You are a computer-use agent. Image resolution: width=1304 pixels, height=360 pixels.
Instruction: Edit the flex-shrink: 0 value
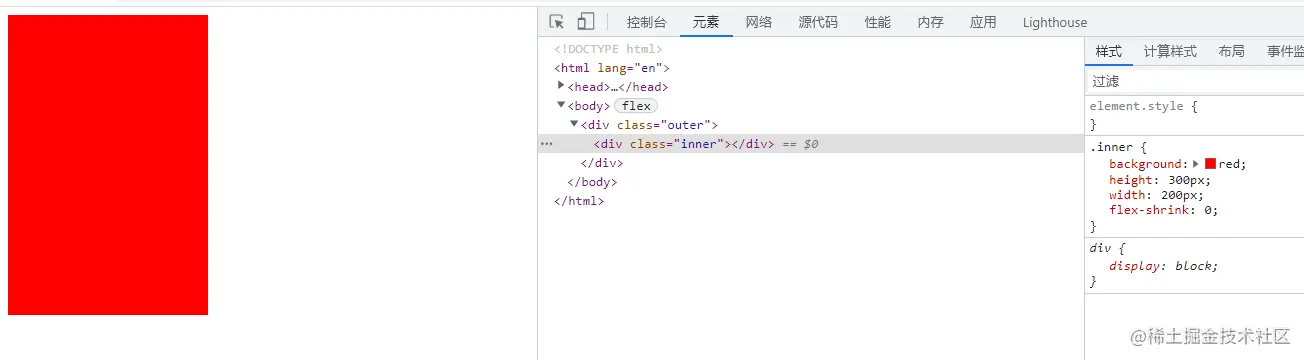point(1208,210)
